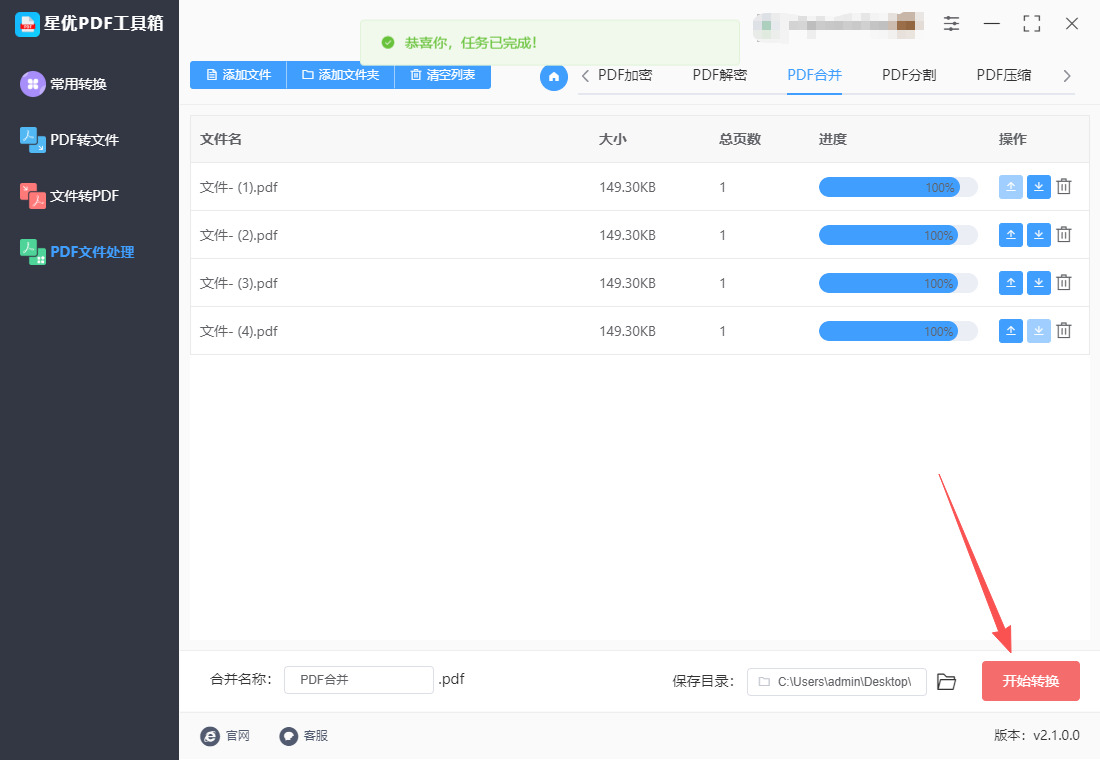
Task: Open folder browser for save directory
Action: click(x=946, y=682)
